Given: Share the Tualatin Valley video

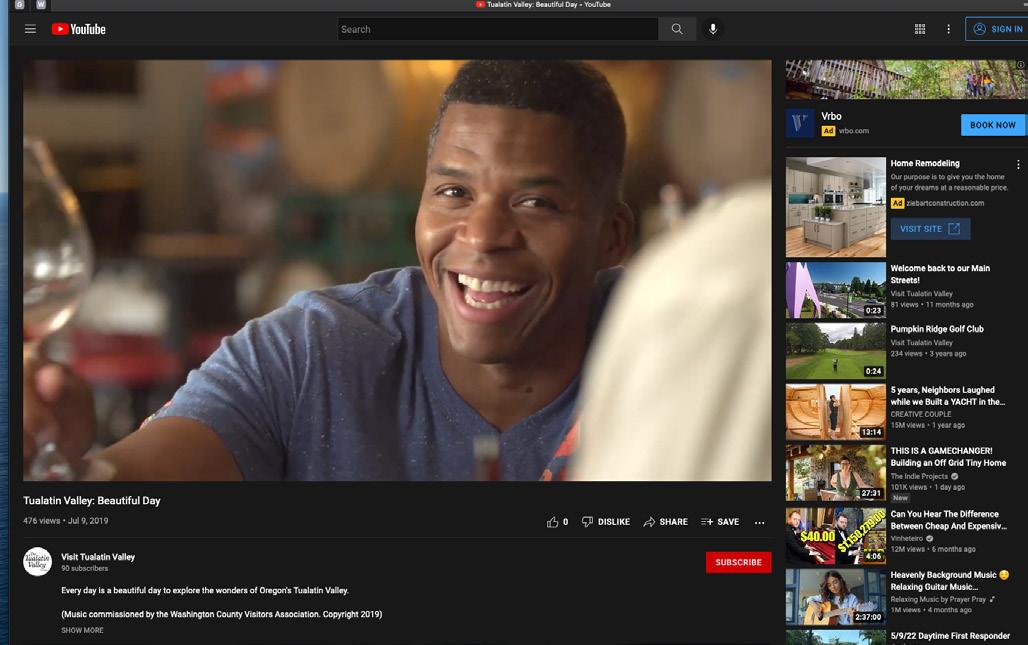Looking at the screenshot, I should click(x=665, y=522).
